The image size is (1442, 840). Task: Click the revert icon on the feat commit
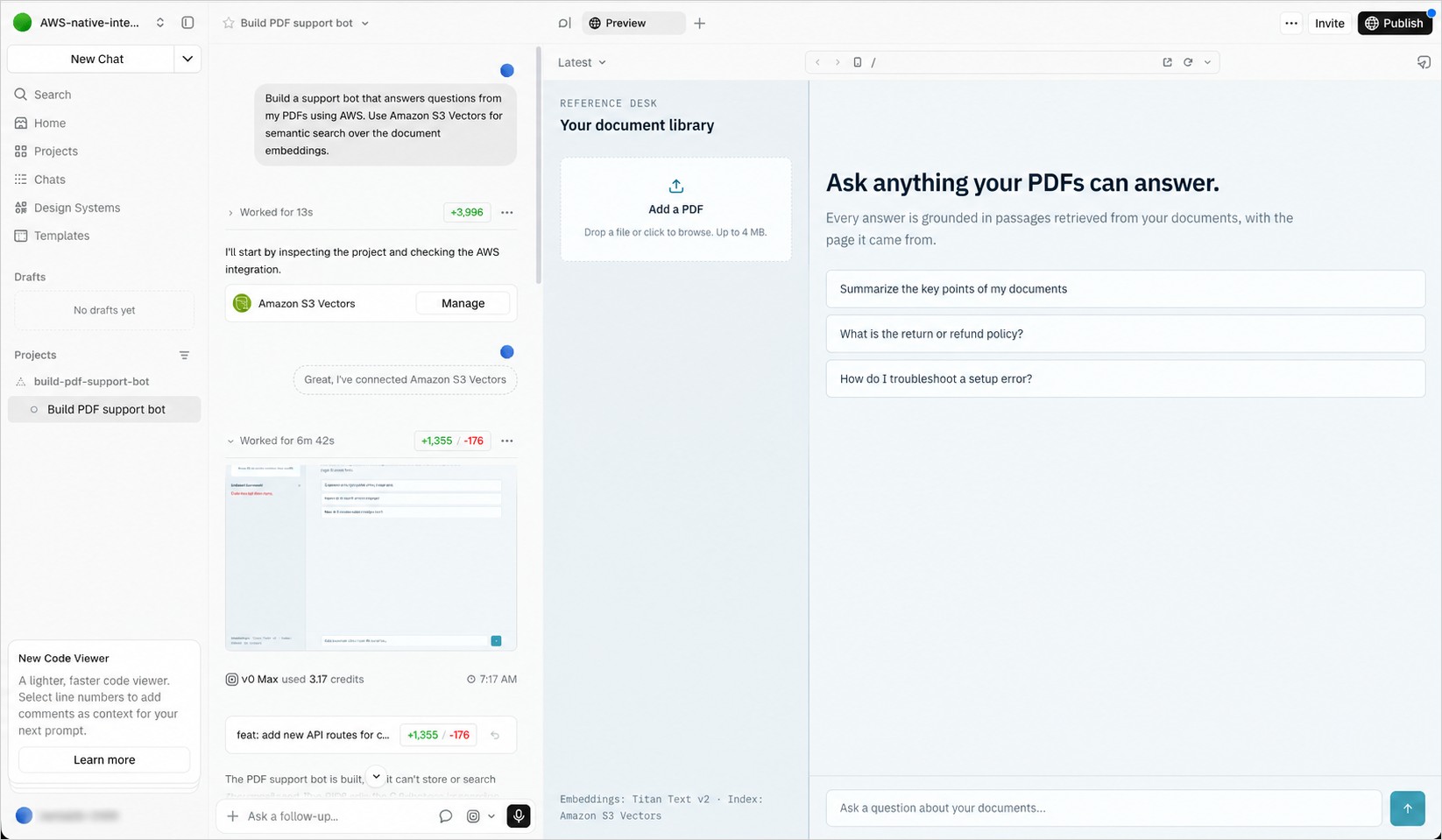point(495,735)
